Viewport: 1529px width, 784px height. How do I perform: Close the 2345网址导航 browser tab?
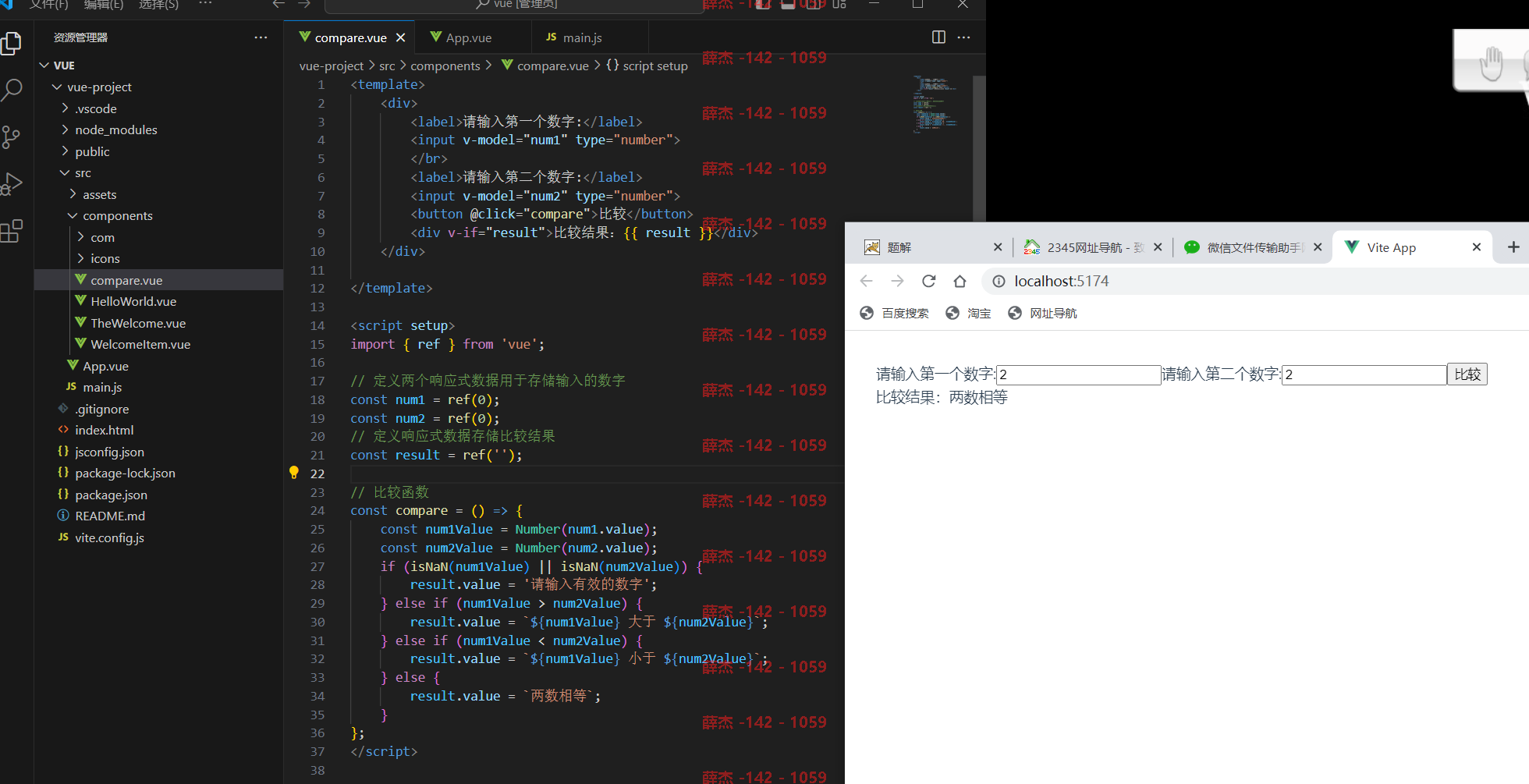(1158, 247)
